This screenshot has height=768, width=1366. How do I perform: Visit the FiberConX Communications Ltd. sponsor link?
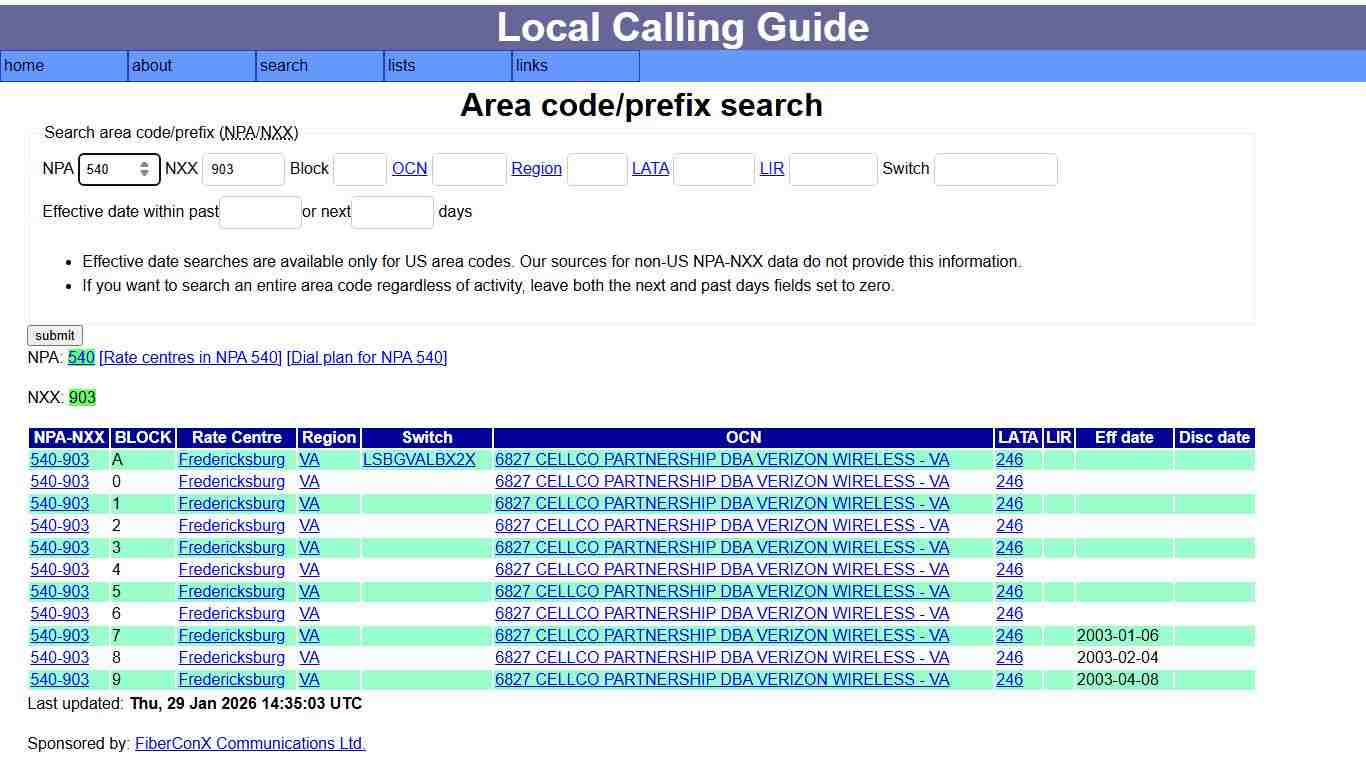coord(250,743)
